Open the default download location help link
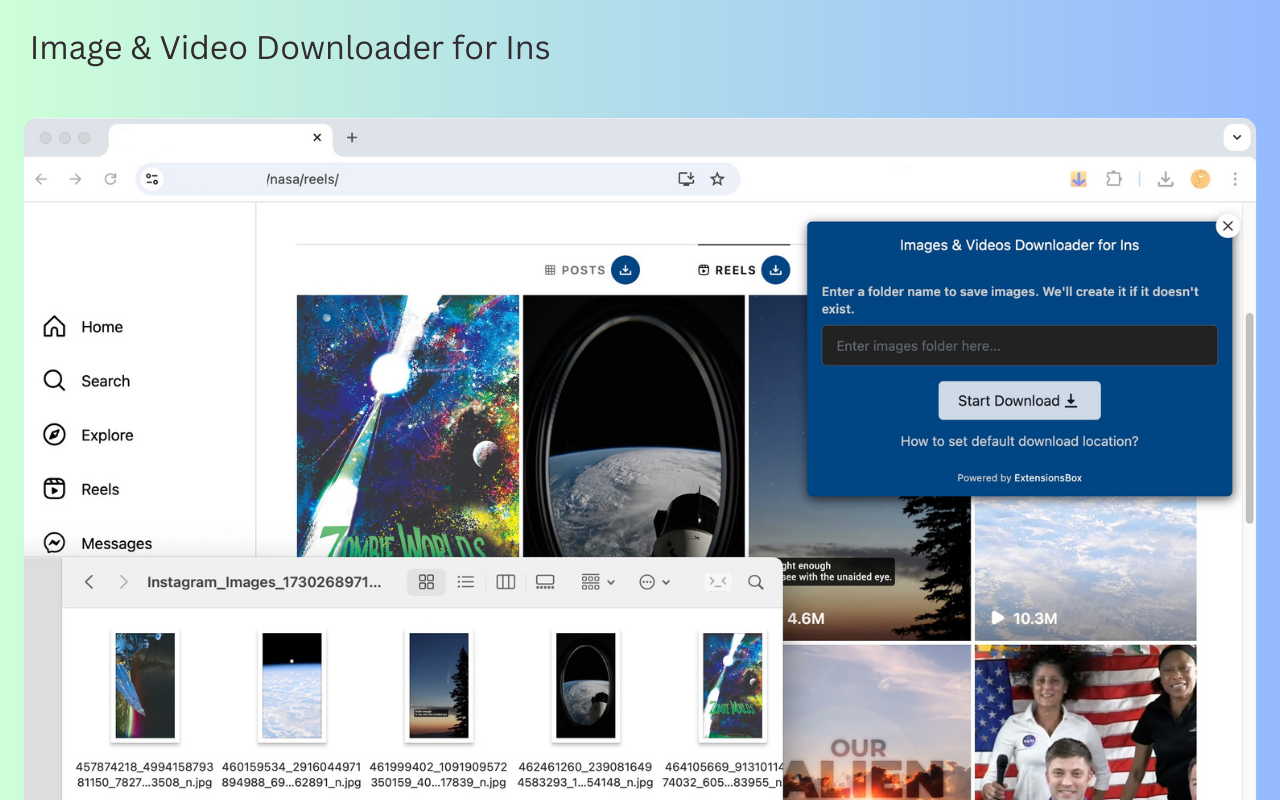The width and height of the screenshot is (1280, 800). click(x=1019, y=441)
